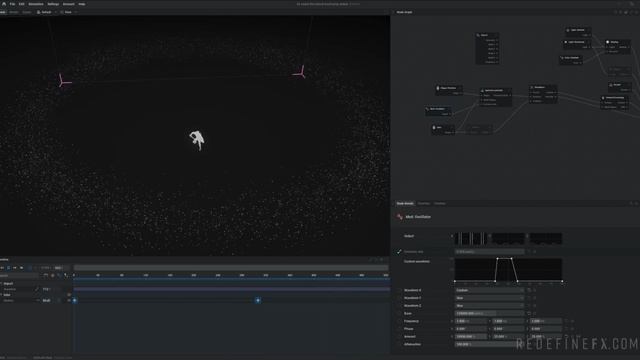Click the astronaut figure in viewport
The image size is (640, 360).
197,140
